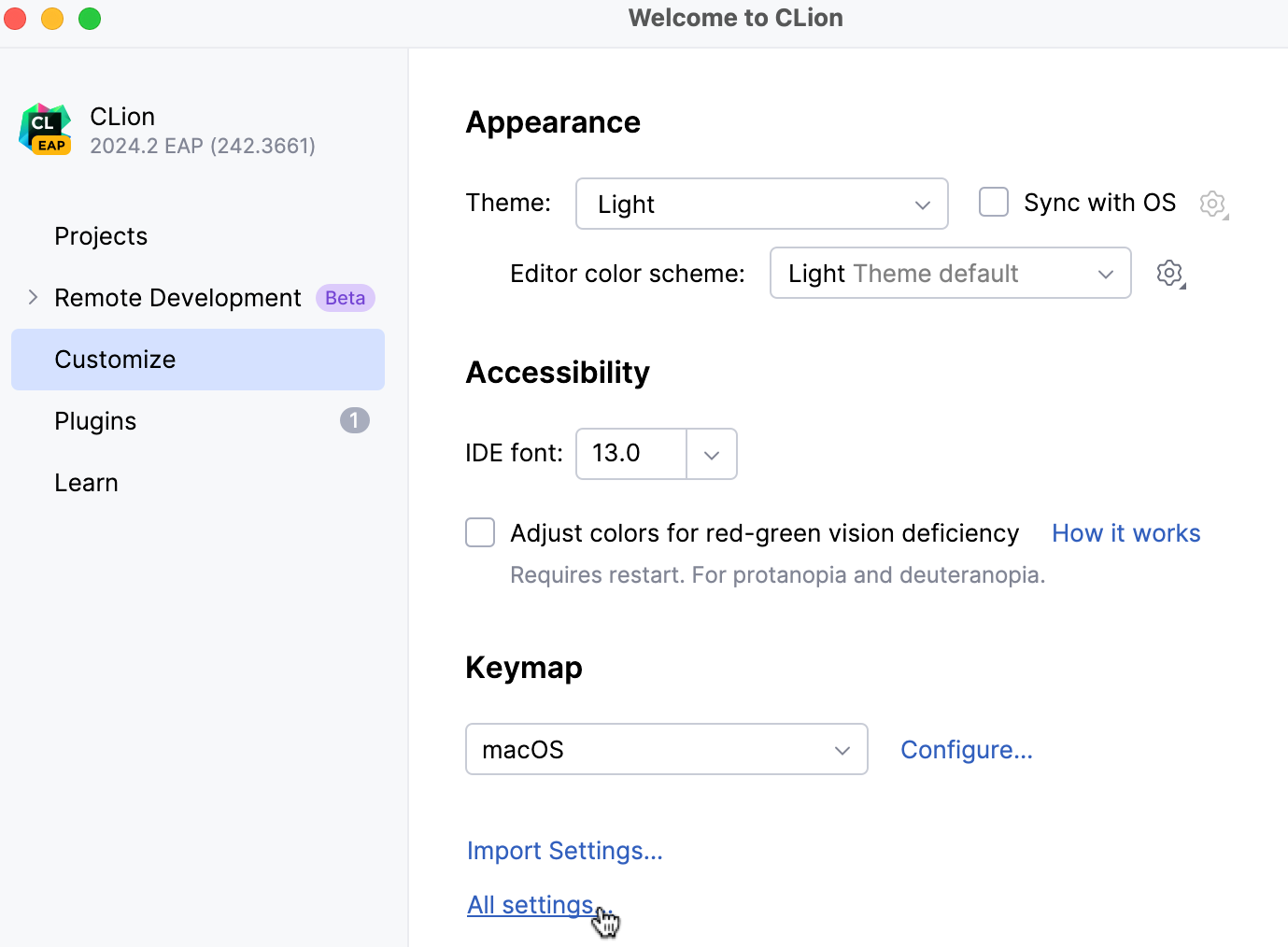Open Import Settings
Image resolution: width=1288 pixels, height=947 pixels.
[x=564, y=850]
